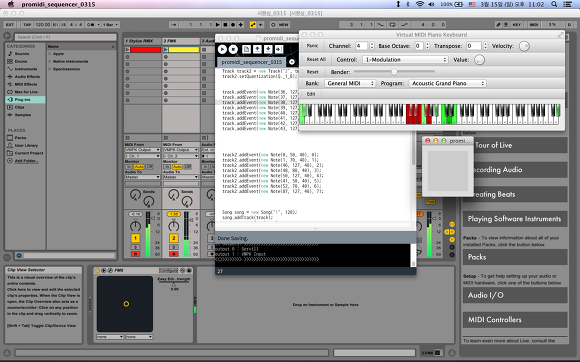This screenshot has height=362, width=580.
Task: Stop playback in the Ableton Live transport
Action: click(x=225, y=25)
